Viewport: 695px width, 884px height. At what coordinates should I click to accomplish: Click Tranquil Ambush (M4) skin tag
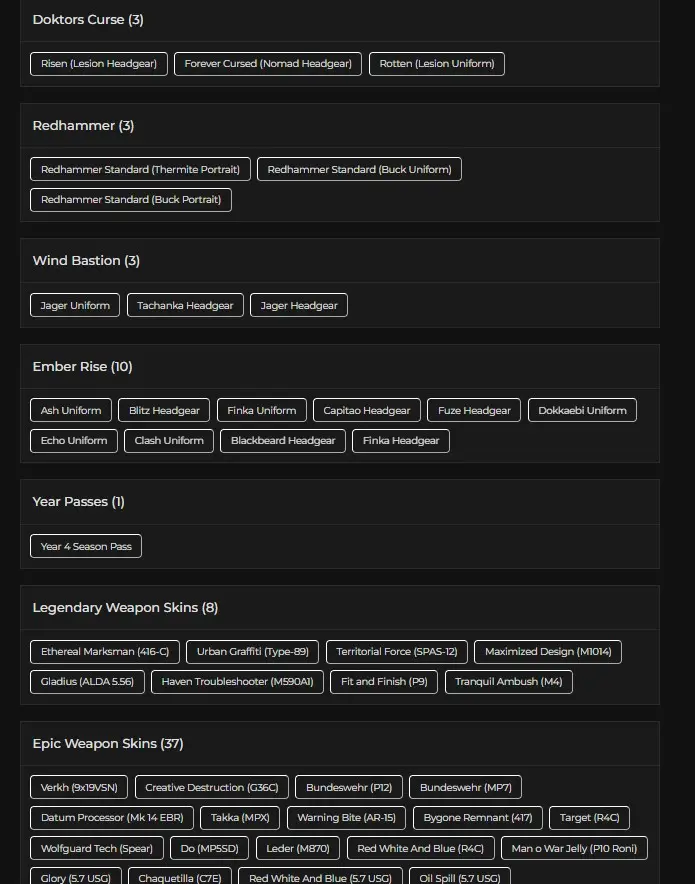[x=508, y=682]
